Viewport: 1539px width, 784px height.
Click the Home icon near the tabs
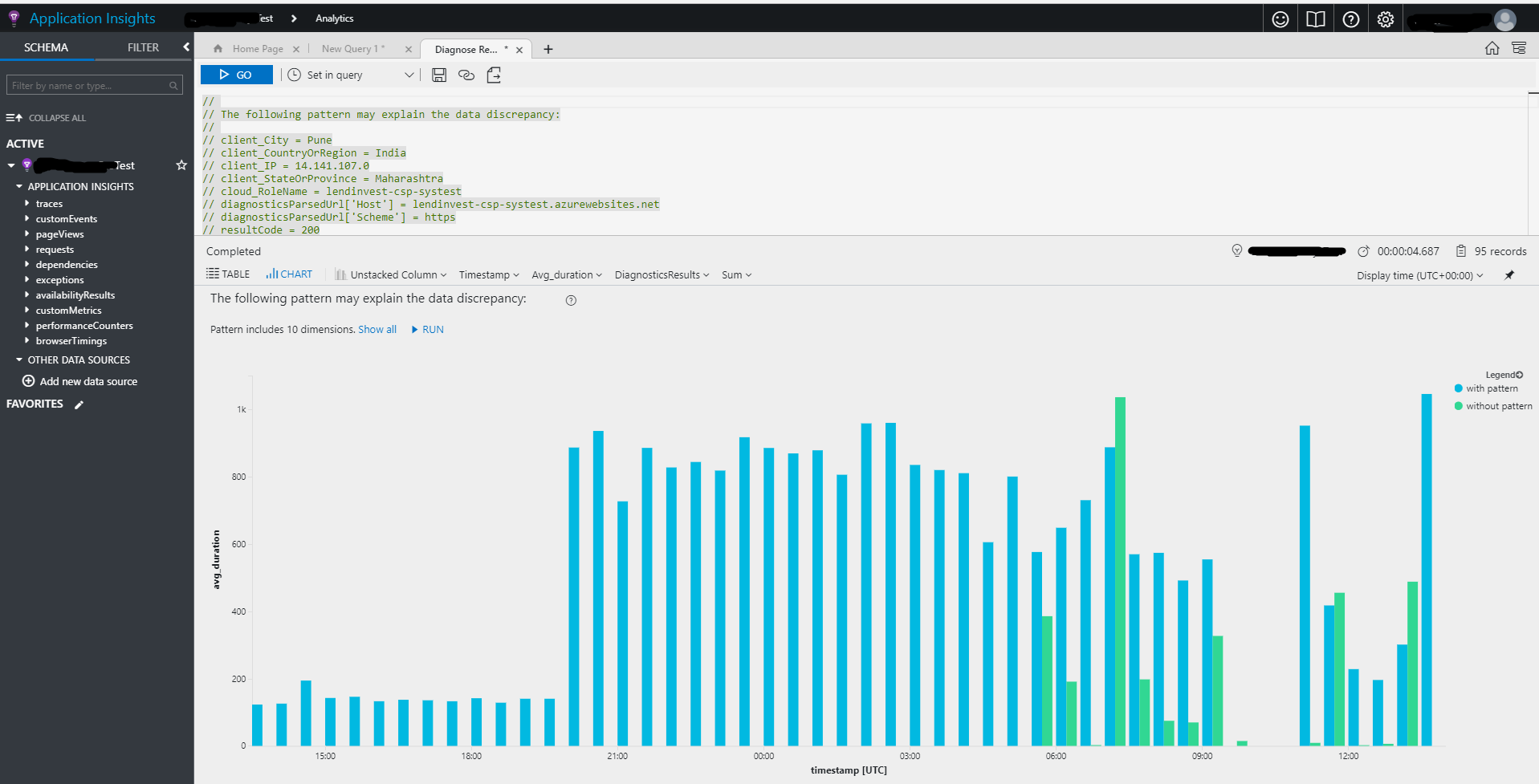point(1492,47)
